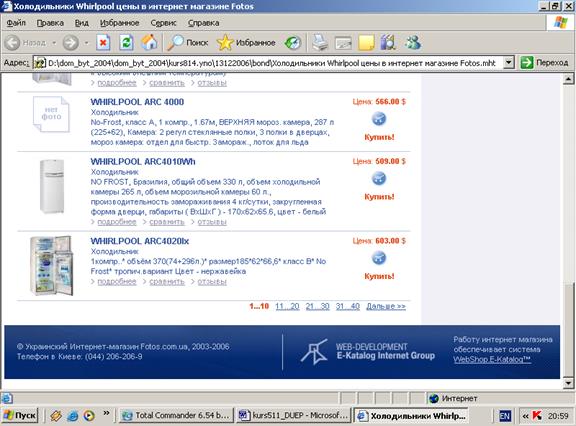
Task: Click Купить! for WHIRLPOOL ARC 4000
Action: pyautogui.click(x=379, y=137)
